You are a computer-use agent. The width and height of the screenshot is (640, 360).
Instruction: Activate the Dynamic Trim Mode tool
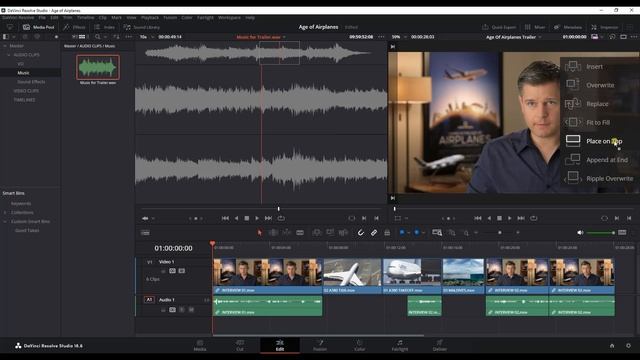tap(287, 233)
